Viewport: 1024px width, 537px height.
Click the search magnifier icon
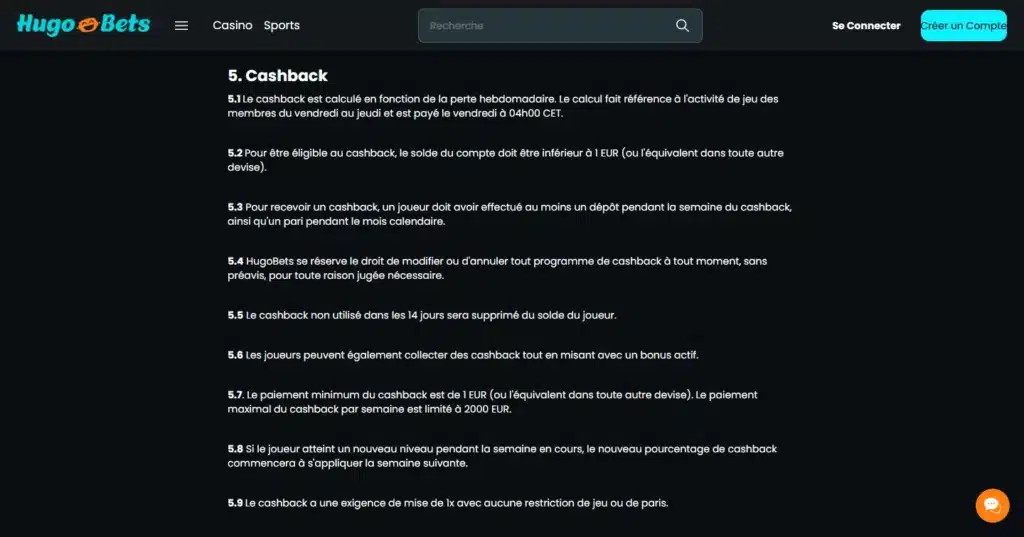[682, 26]
